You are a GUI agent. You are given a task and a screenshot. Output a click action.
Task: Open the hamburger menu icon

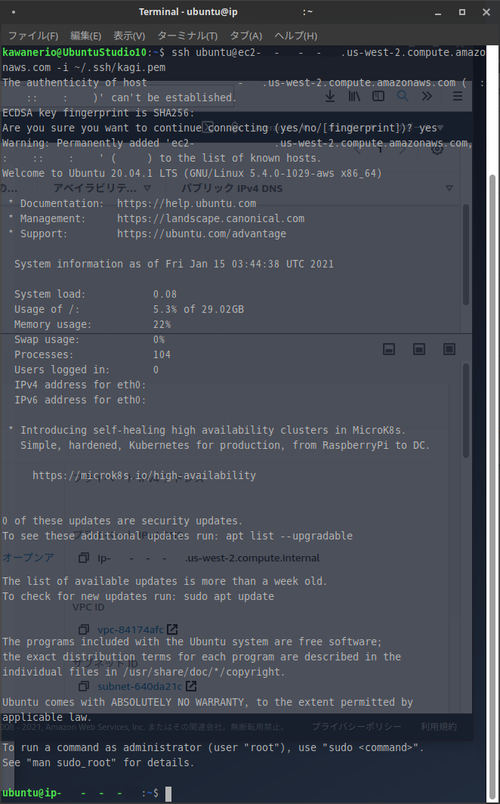coord(457,96)
